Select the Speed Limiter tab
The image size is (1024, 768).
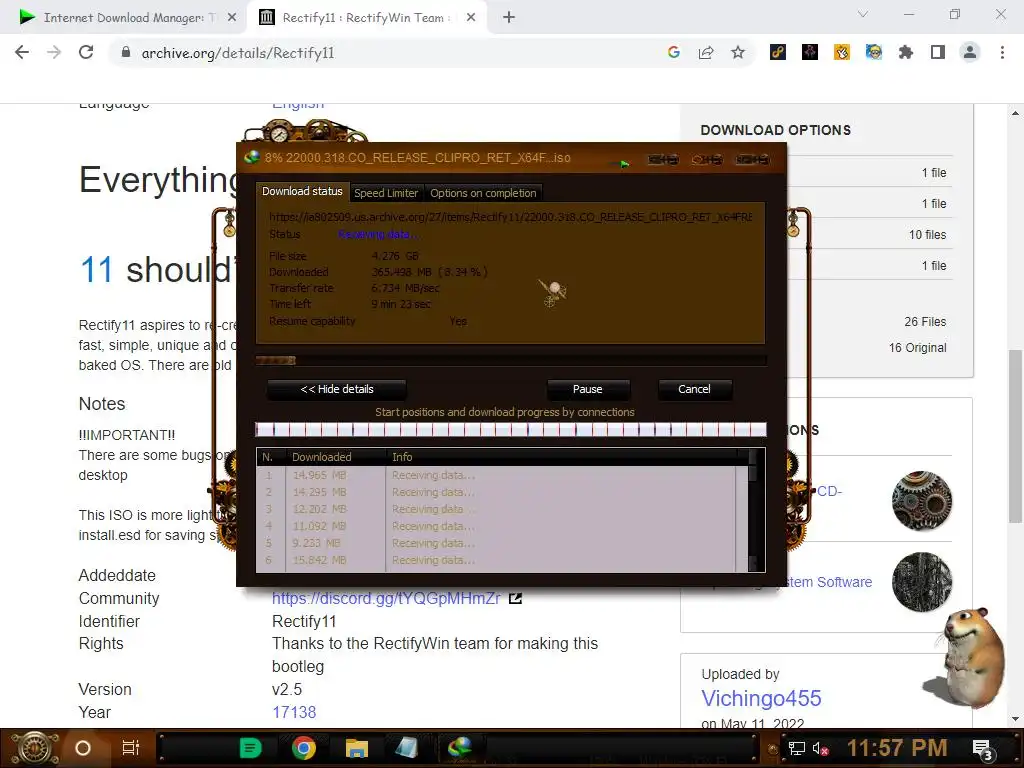386,193
